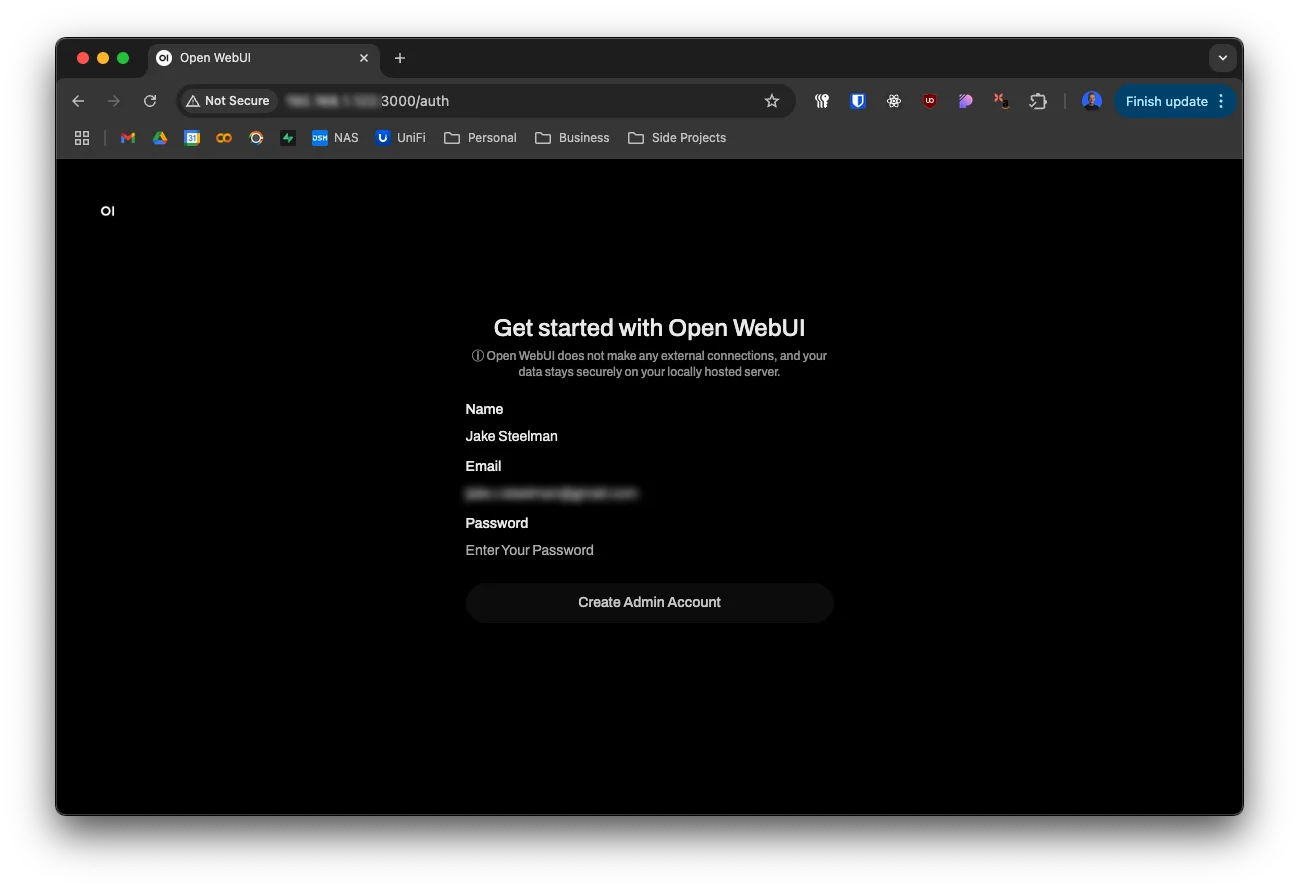Open the multicolor circle bookmark
The height and width of the screenshot is (889, 1299).
click(256, 138)
